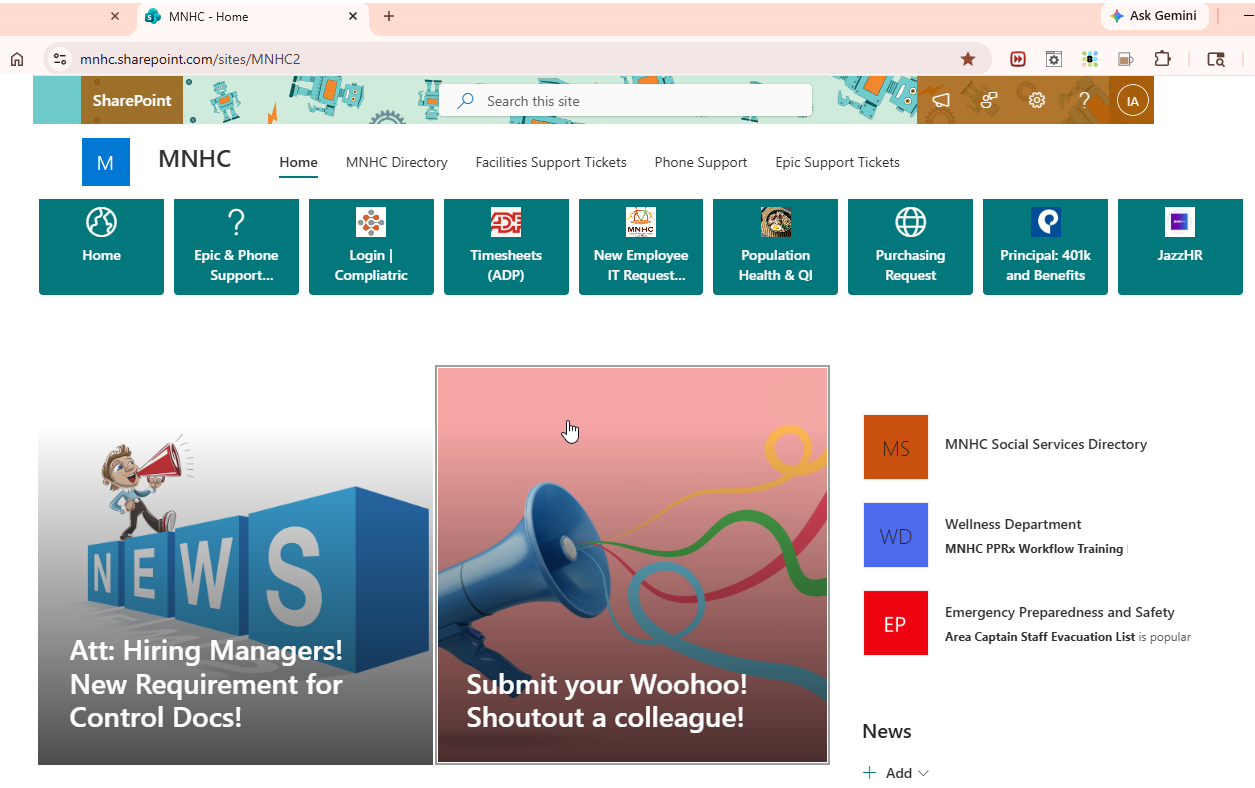Click the food image icon on Population Health & QI tile
The width and height of the screenshot is (1255, 788).
point(776,222)
